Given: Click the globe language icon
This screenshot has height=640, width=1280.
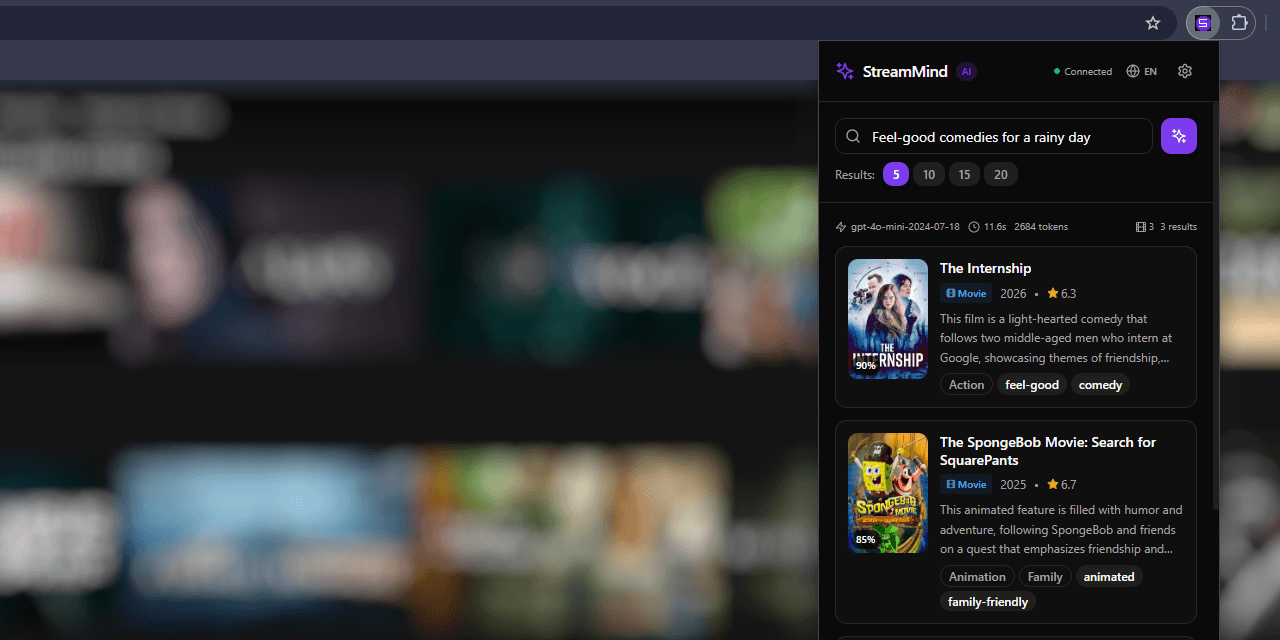Looking at the screenshot, I should click(x=1133, y=71).
